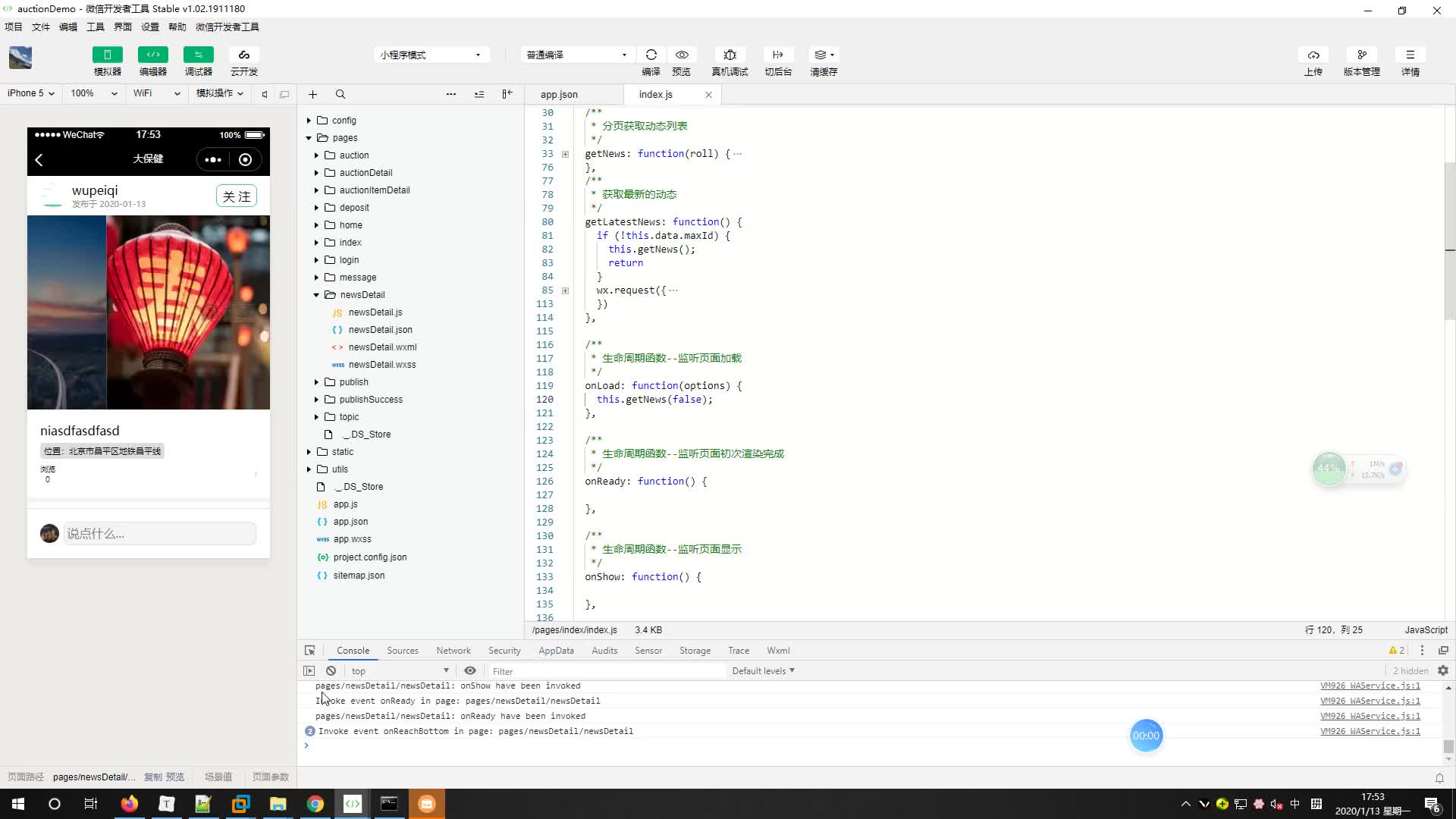Image resolution: width=1456 pixels, height=819 pixels.
Task: Open the mini program menu dots in simulator
Action: coord(213,159)
